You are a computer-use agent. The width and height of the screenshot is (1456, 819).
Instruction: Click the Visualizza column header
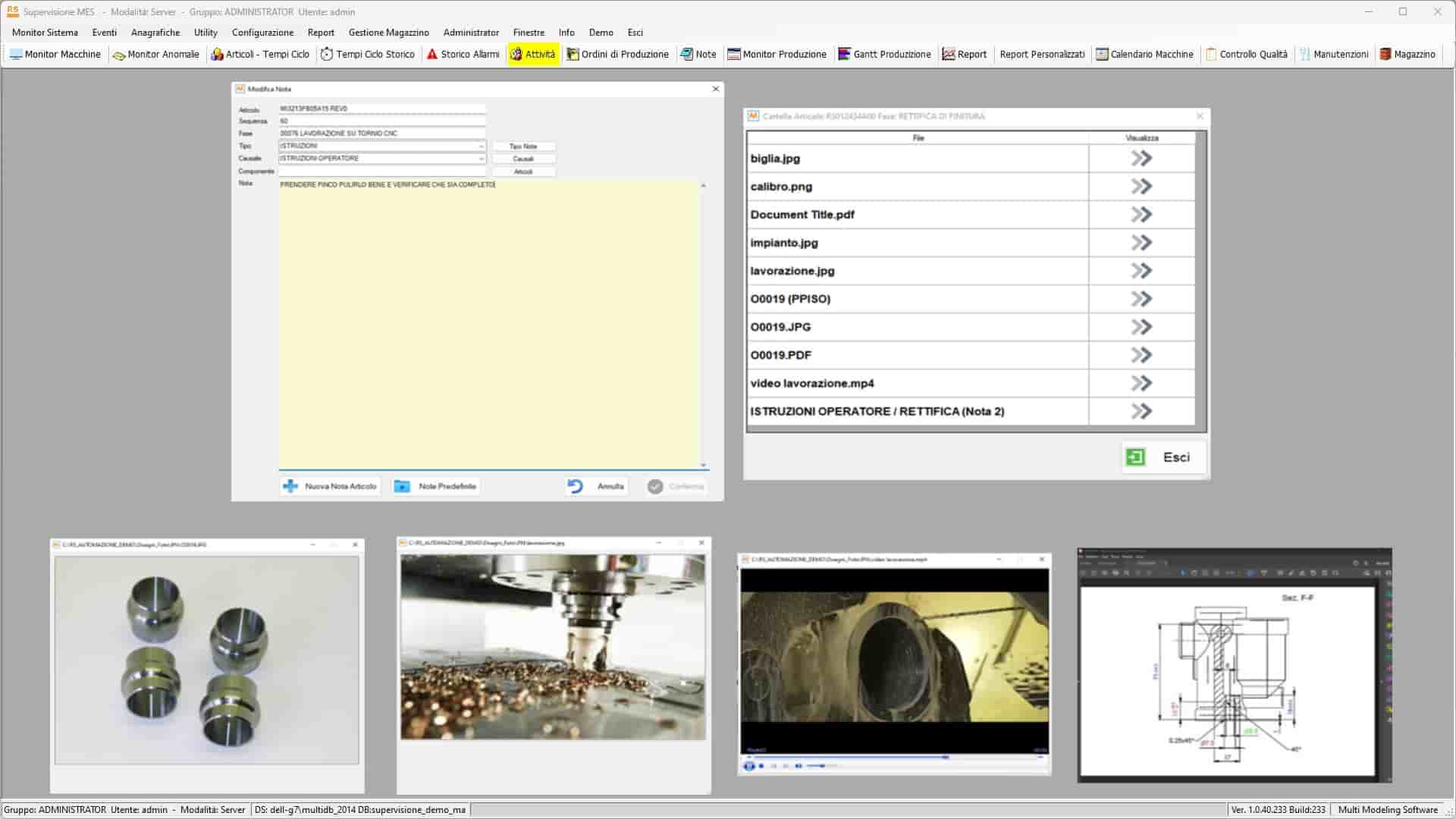click(1141, 138)
